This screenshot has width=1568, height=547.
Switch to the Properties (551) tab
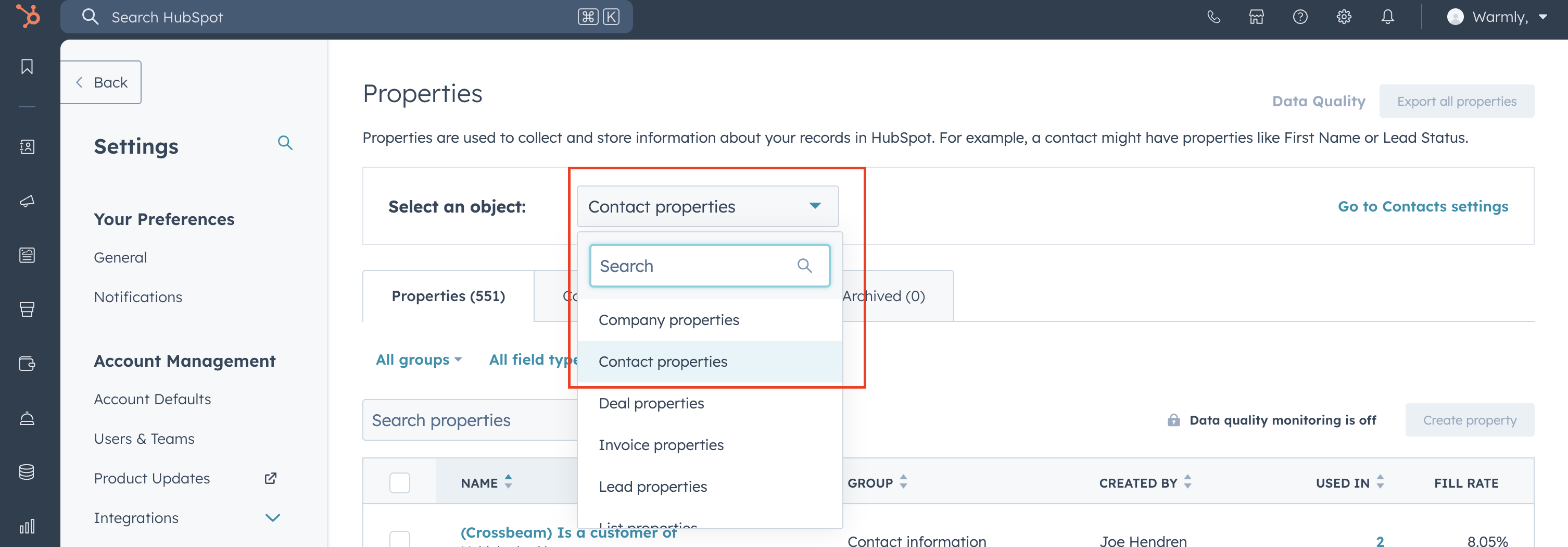(x=448, y=296)
